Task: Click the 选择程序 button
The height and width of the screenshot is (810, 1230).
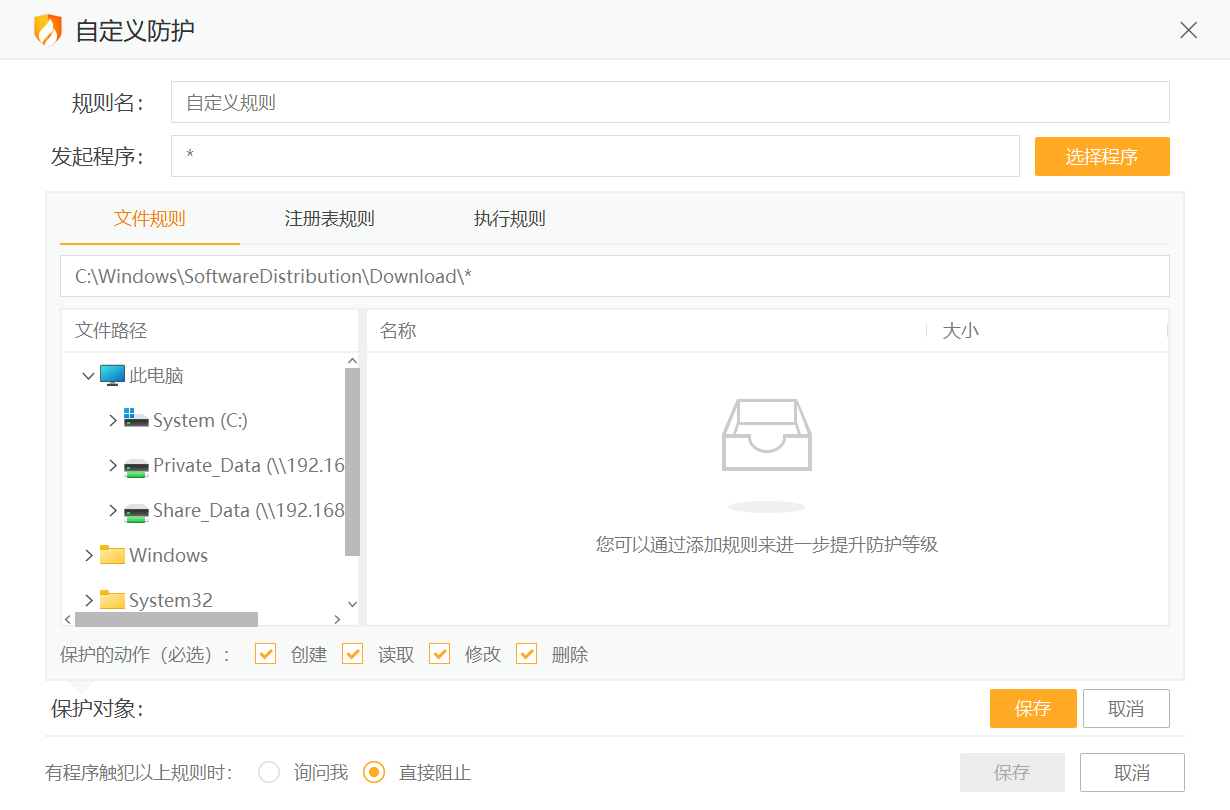Action: click(x=1102, y=157)
